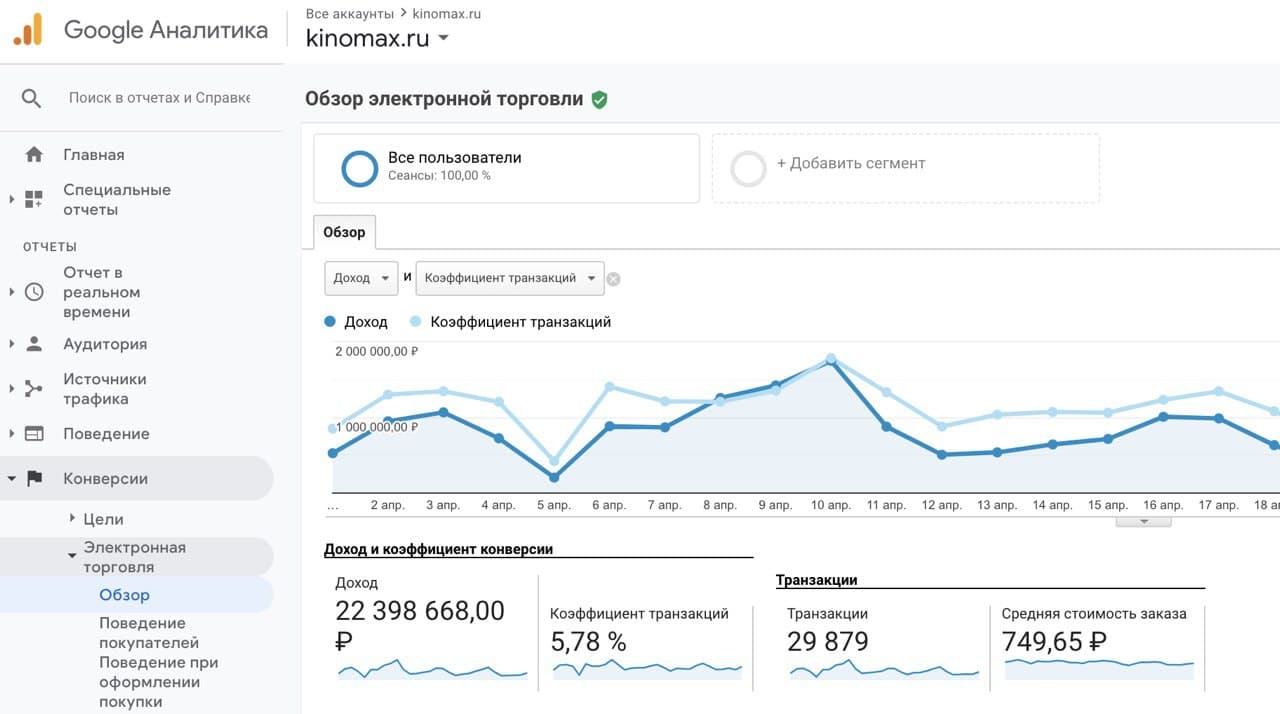This screenshot has width=1280, height=714.
Task: Collapse the Конверсии section arrow
Action: click(12, 479)
